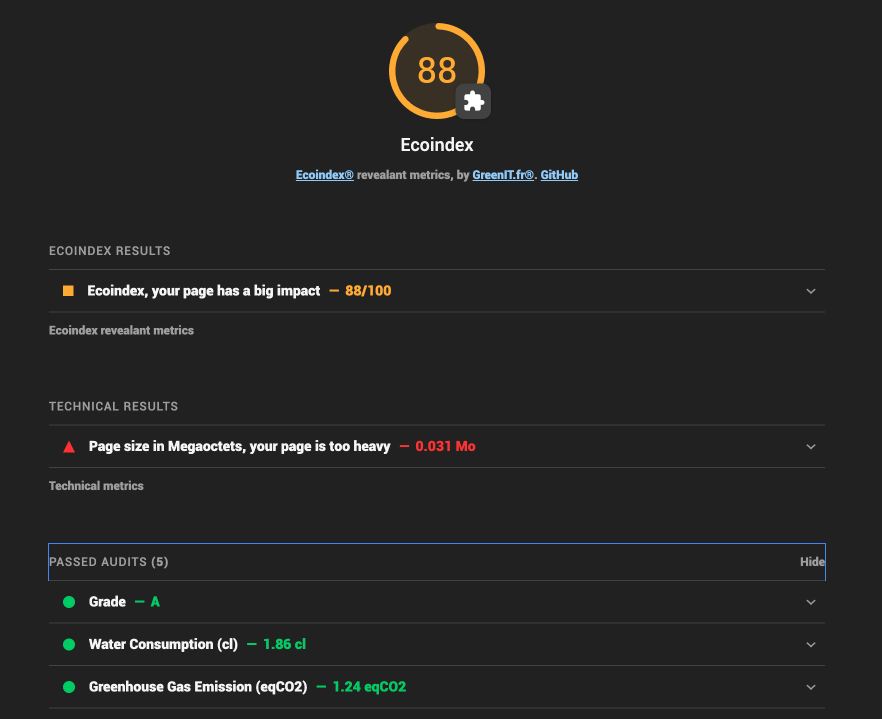Viewport: 882px width, 719px height.
Task: Click the ECOINDEX RESULTS section heading
Action: coord(110,251)
